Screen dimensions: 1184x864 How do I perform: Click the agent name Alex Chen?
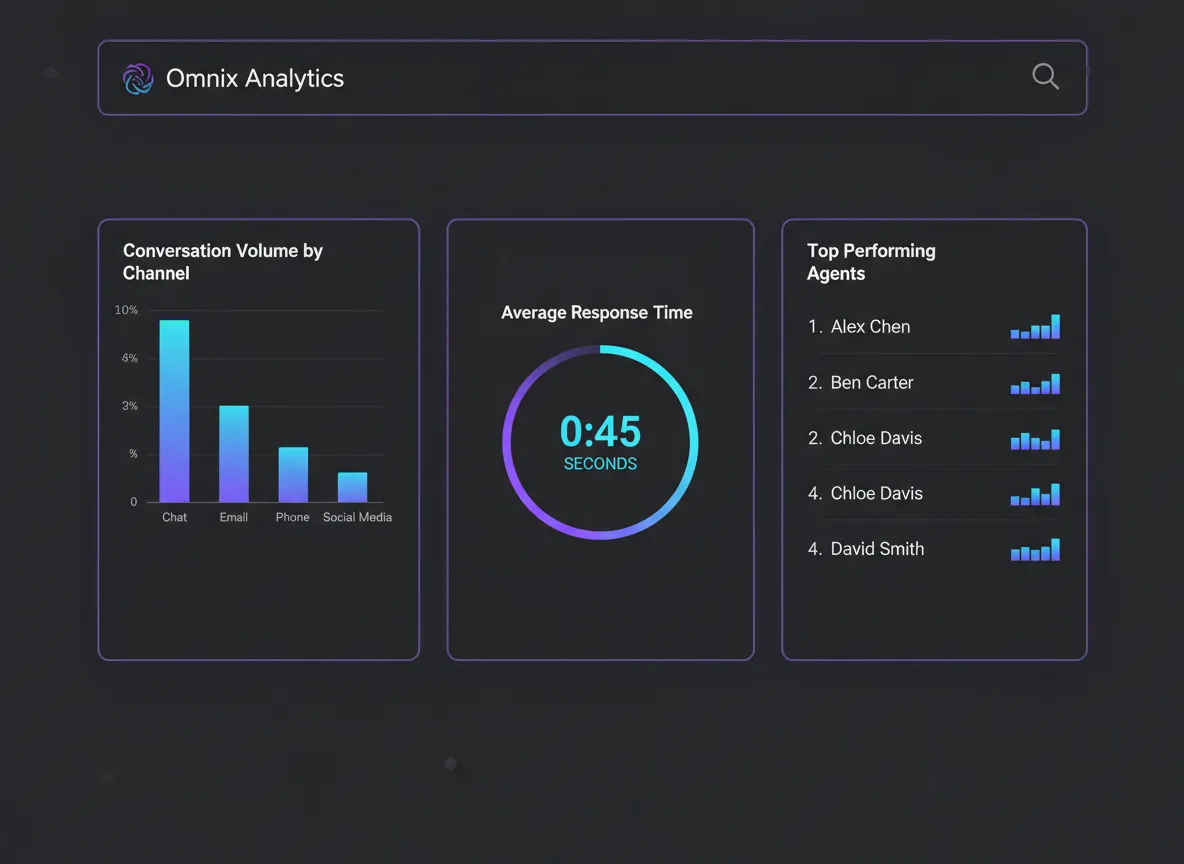(869, 326)
